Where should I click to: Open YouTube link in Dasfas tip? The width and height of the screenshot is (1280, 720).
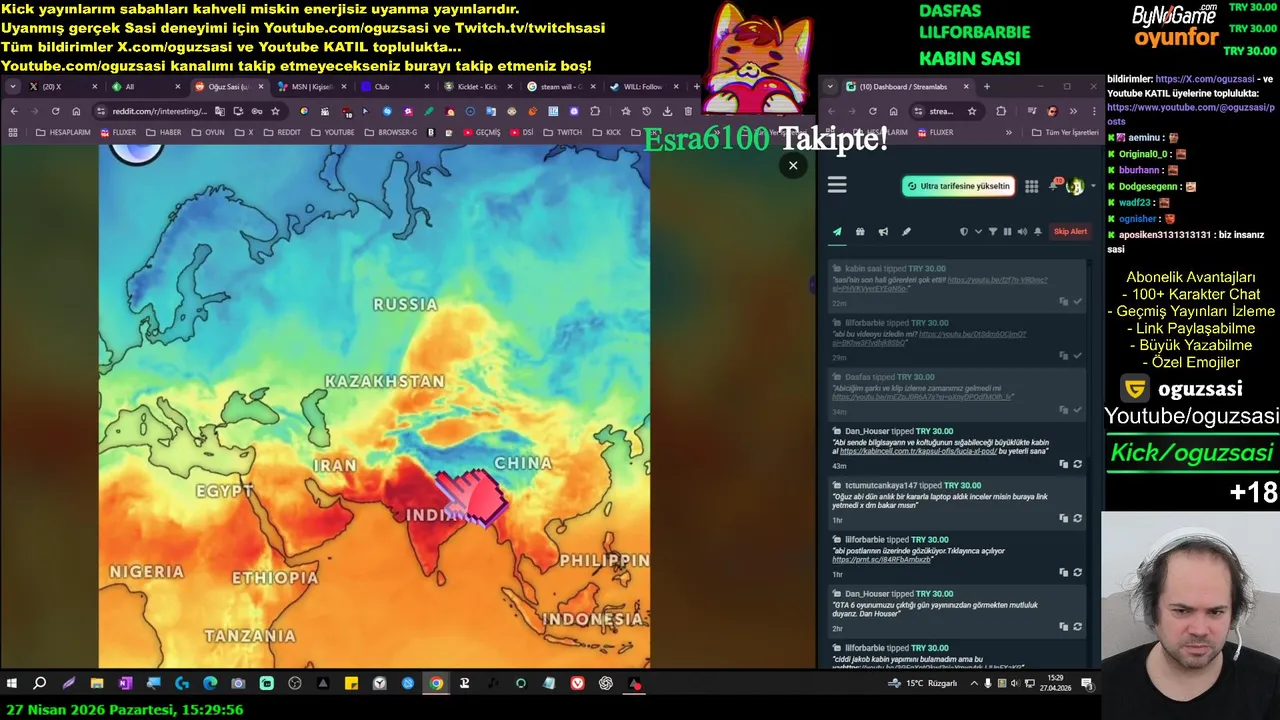[922, 397]
